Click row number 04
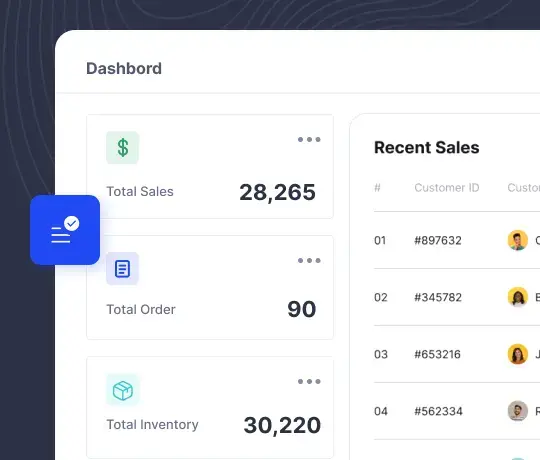The width and height of the screenshot is (540, 460). tap(381, 411)
